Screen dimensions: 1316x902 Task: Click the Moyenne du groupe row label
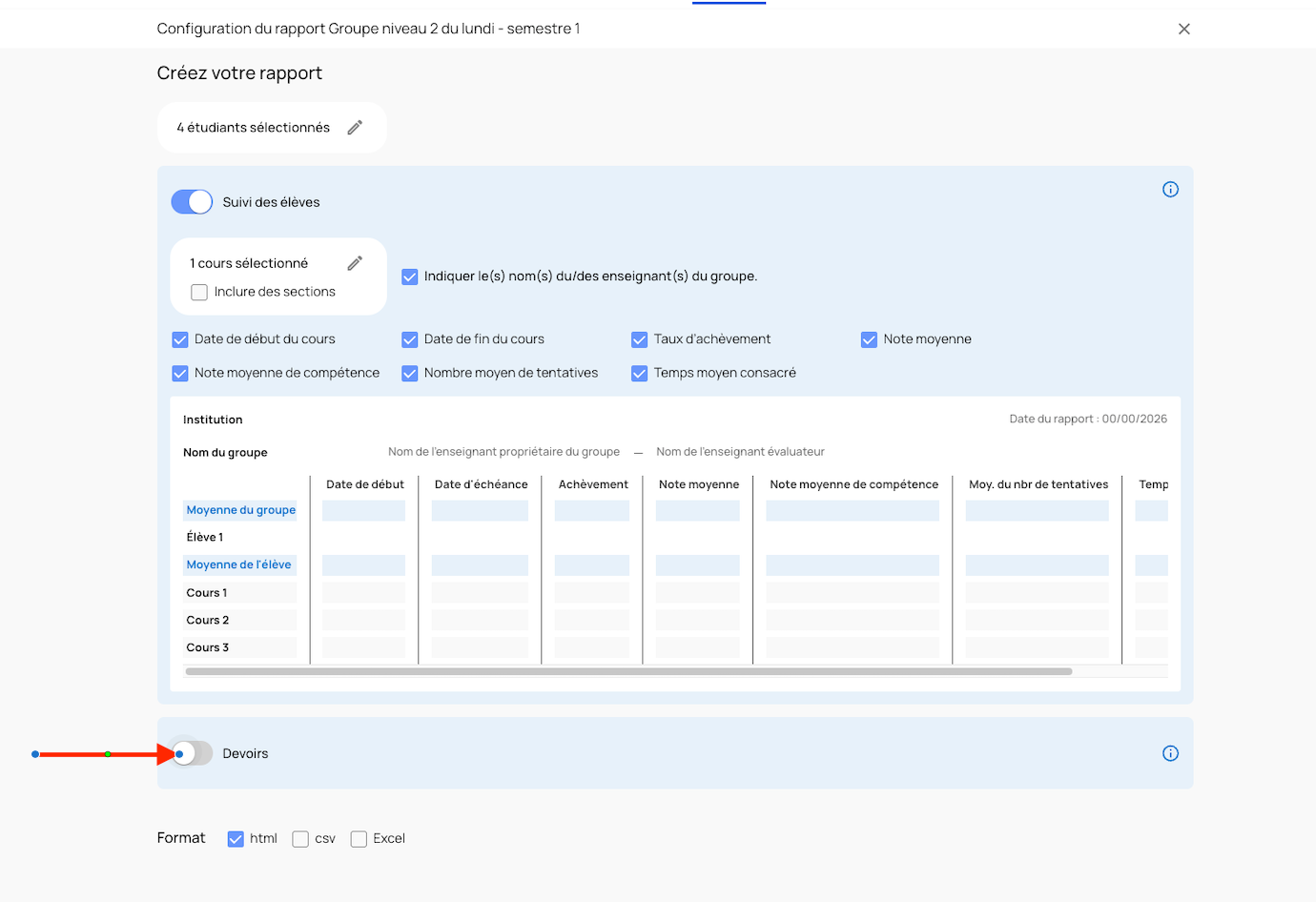click(x=240, y=510)
